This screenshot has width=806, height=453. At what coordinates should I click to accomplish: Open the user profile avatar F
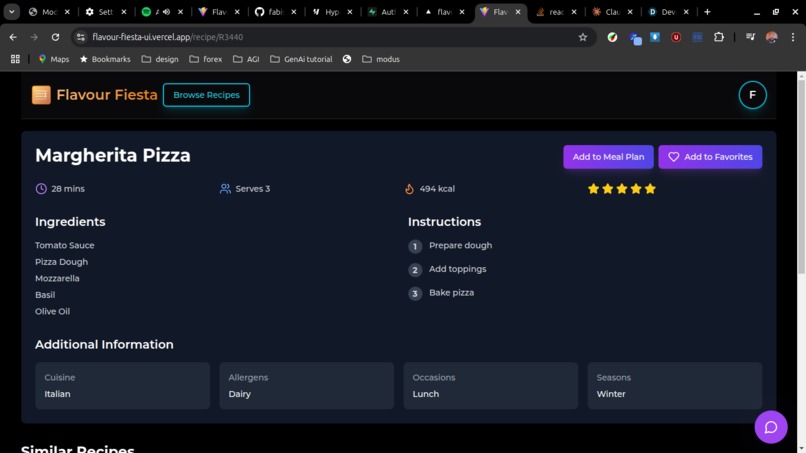[752, 95]
